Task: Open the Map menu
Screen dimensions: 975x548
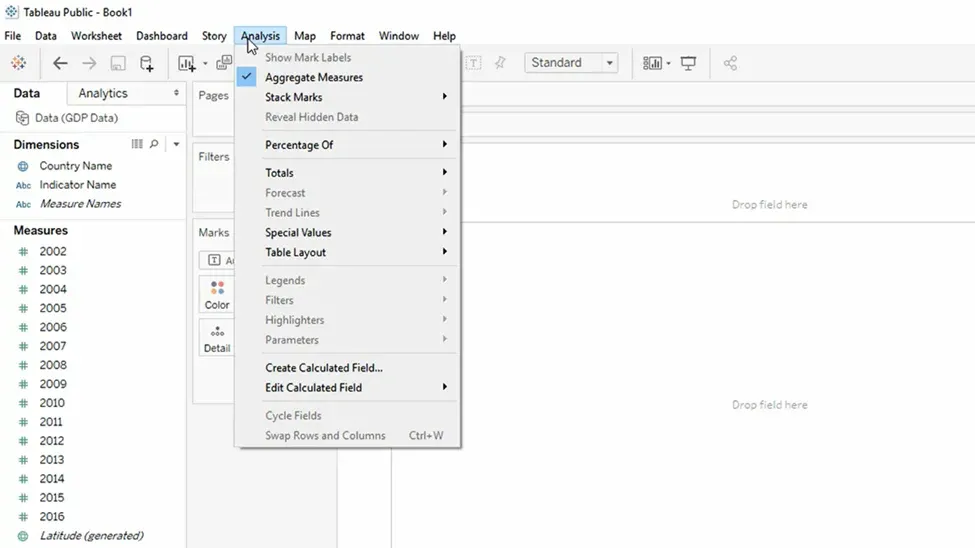Action: point(305,36)
